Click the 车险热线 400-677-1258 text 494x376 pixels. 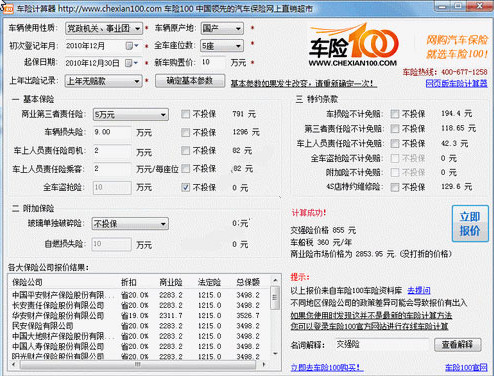click(445, 72)
